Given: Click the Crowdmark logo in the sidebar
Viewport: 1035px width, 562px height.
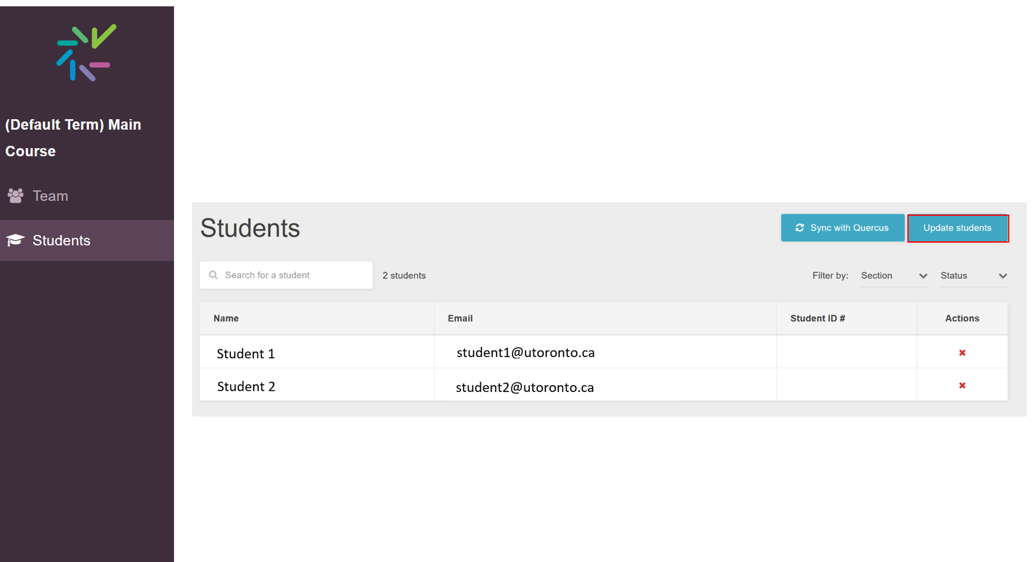Looking at the screenshot, I should (86, 53).
